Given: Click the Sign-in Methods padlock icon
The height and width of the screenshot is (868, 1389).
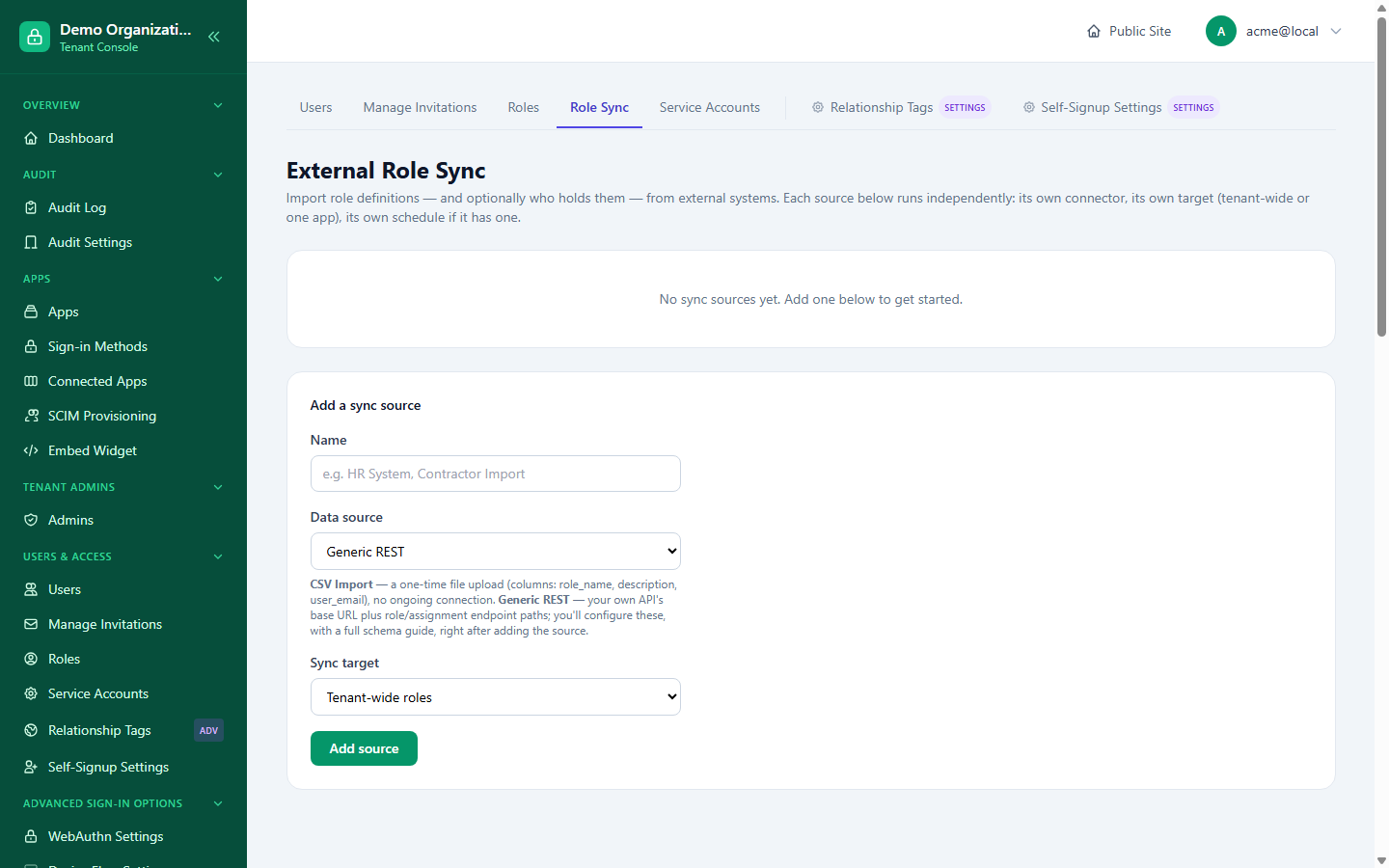Looking at the screenshot, I should (x=31, y=346).
